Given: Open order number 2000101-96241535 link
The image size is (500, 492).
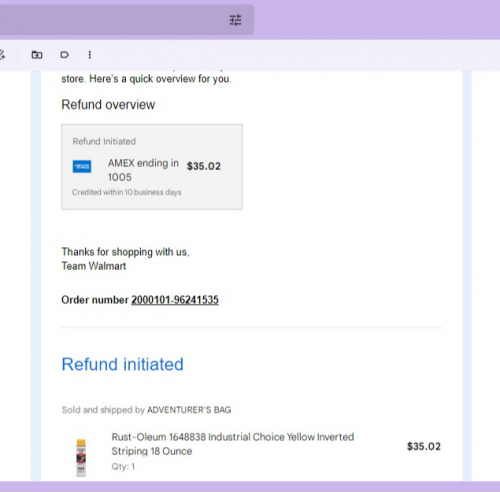Looking at the screenshot, I should click(x=175, y=300).
